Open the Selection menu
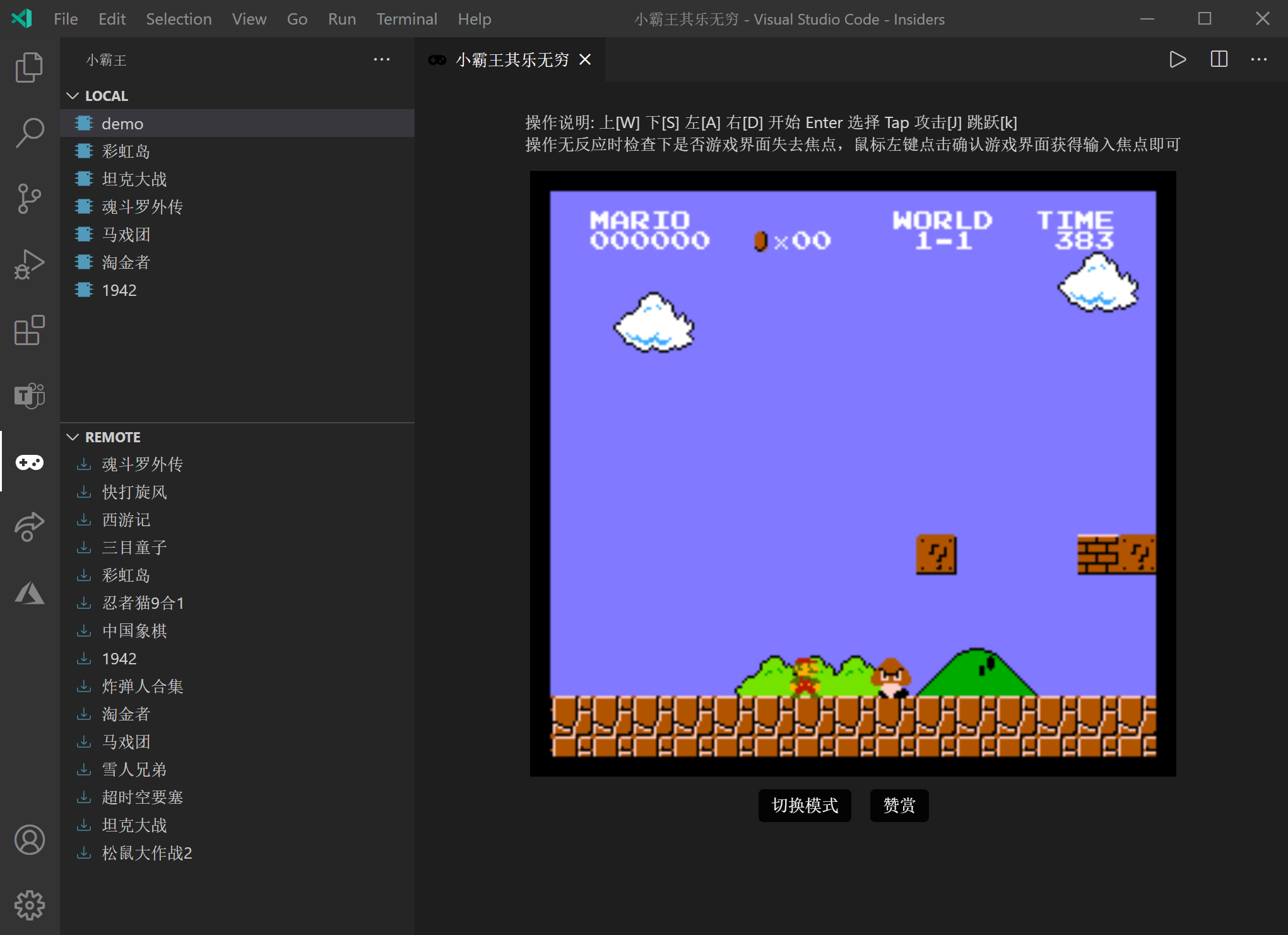 (x=179, y=19)
